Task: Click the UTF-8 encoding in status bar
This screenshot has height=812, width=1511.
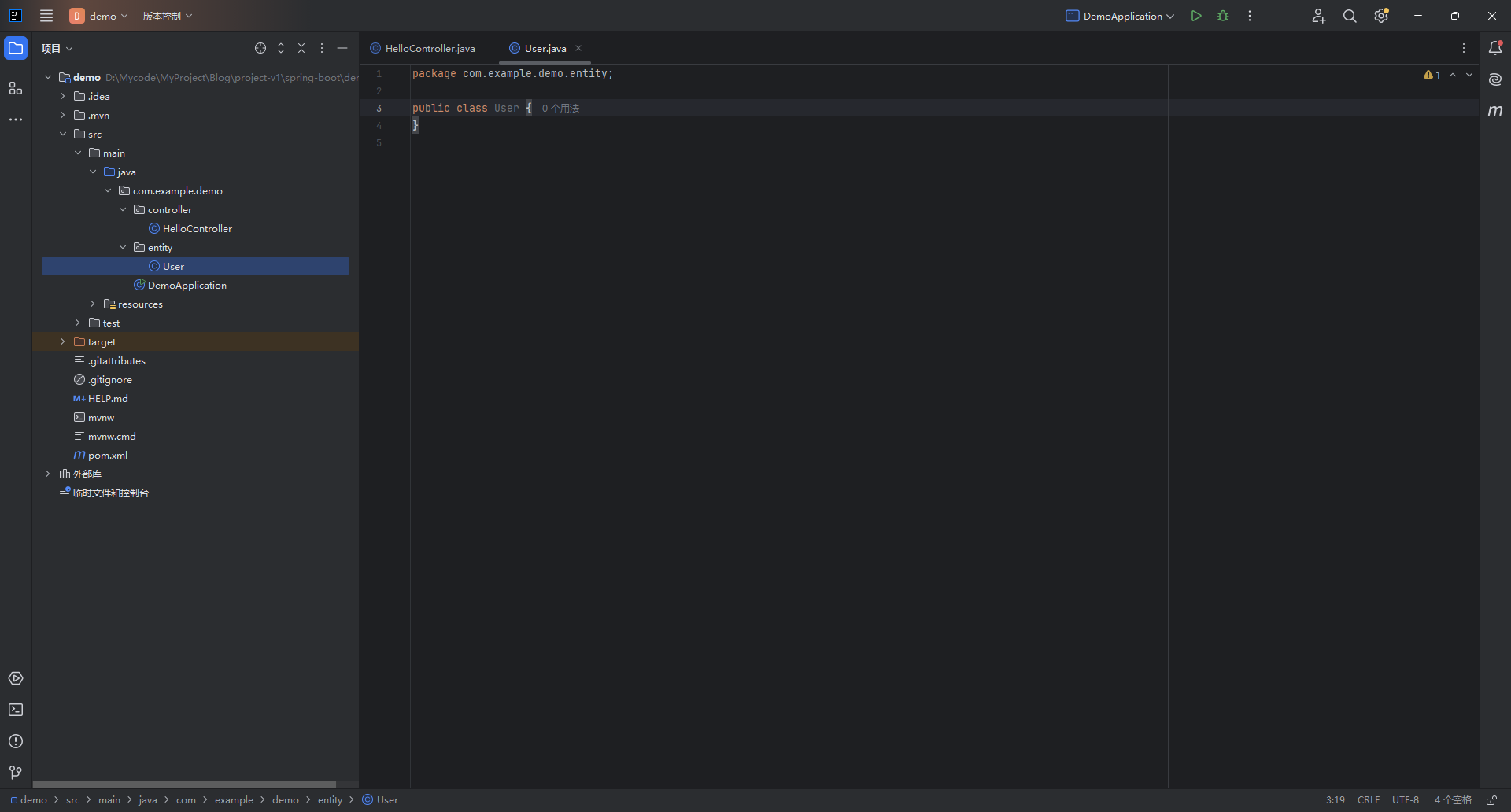Action: 1405,799
